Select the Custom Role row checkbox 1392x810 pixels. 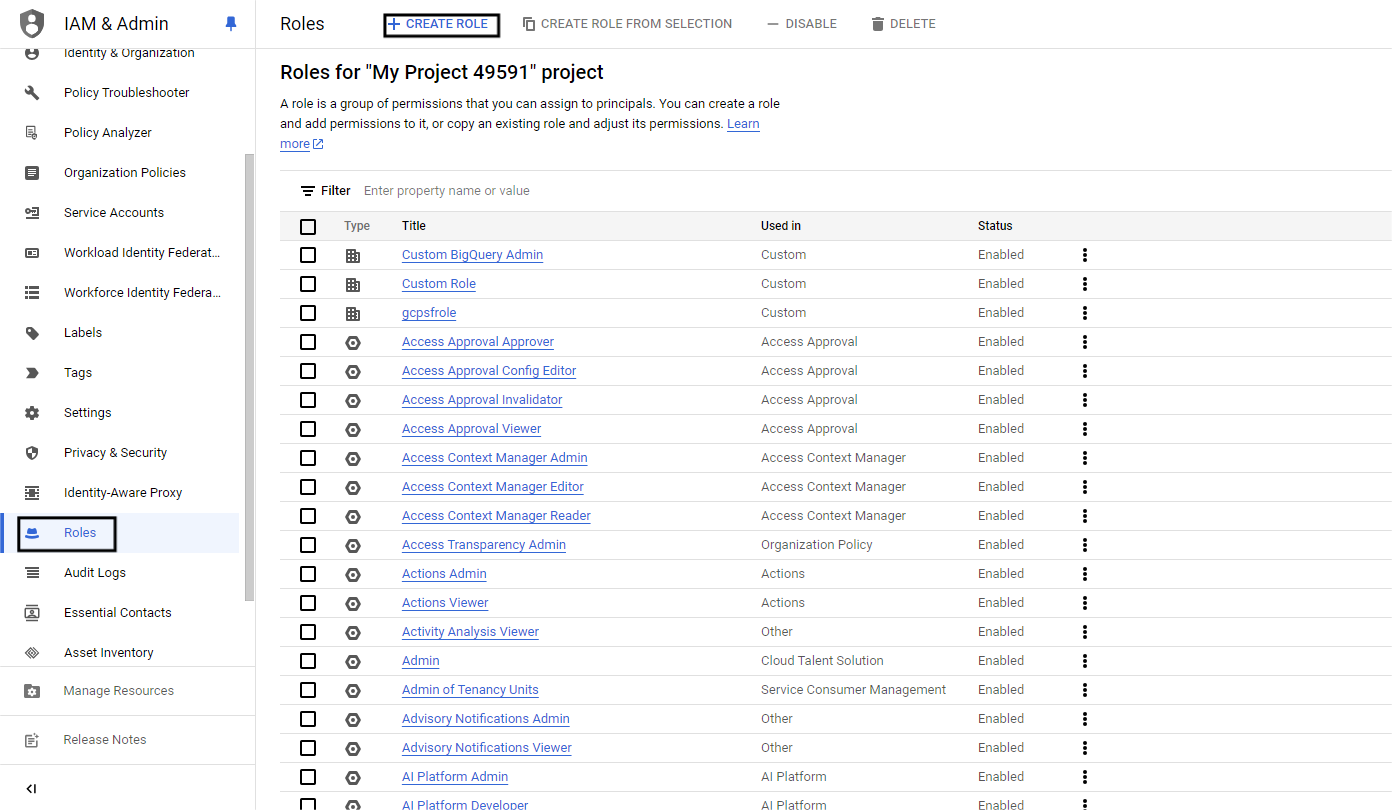pos(308,284)
